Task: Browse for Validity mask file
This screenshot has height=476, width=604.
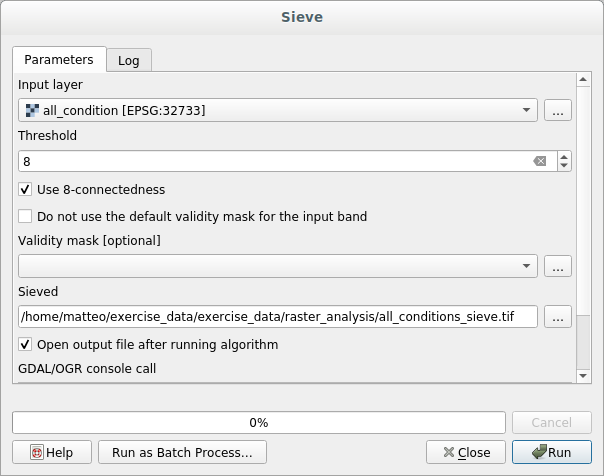Action: pos(558,266)
